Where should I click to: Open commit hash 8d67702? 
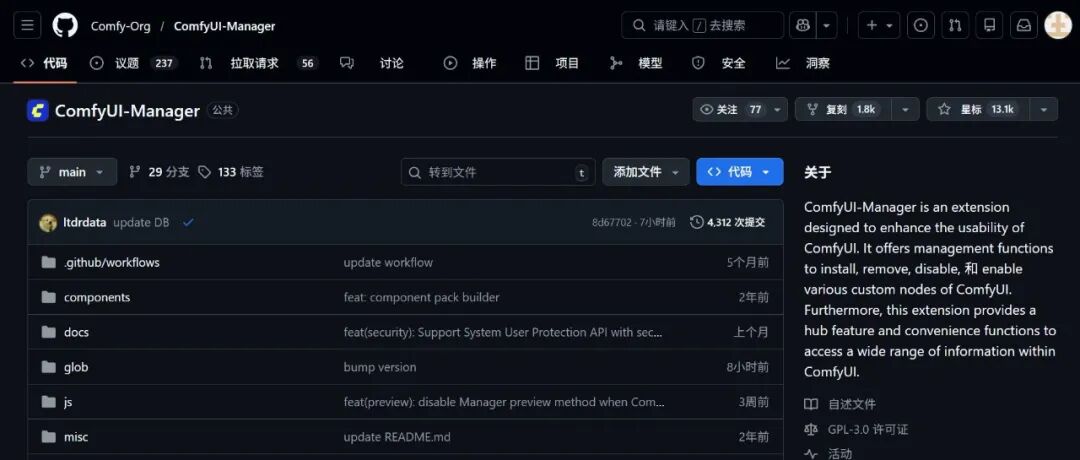click(x=612, y=222)
